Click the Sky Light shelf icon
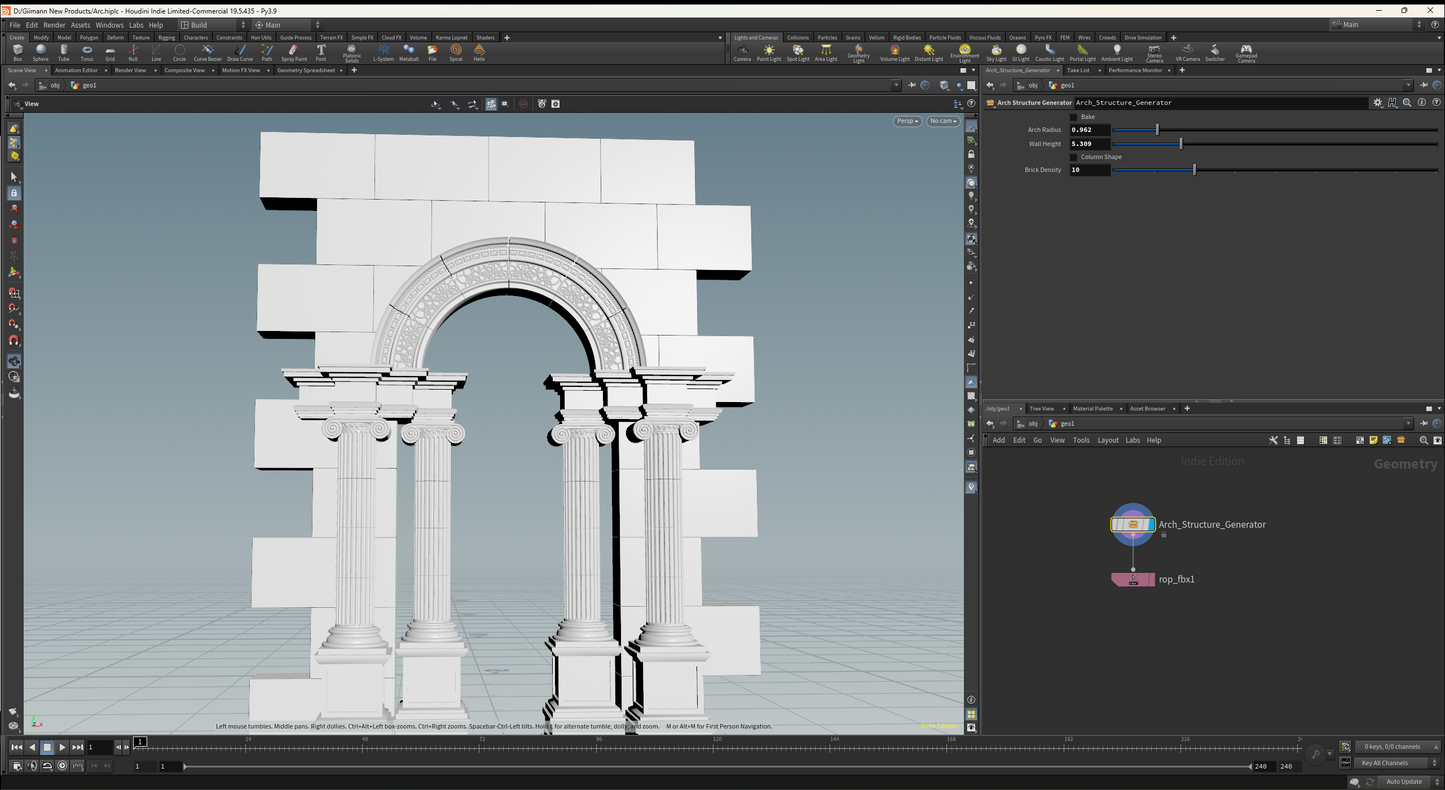The height and width of the screenshot is (790, 1445). tap(997, 52)
